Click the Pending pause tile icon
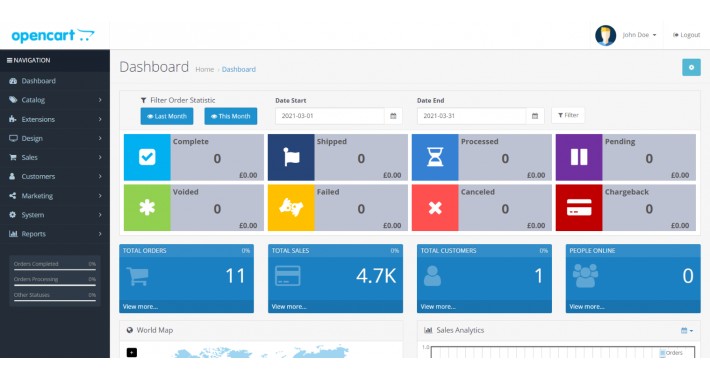The height and width of the screenshot is (380, 710). (579, 157)
